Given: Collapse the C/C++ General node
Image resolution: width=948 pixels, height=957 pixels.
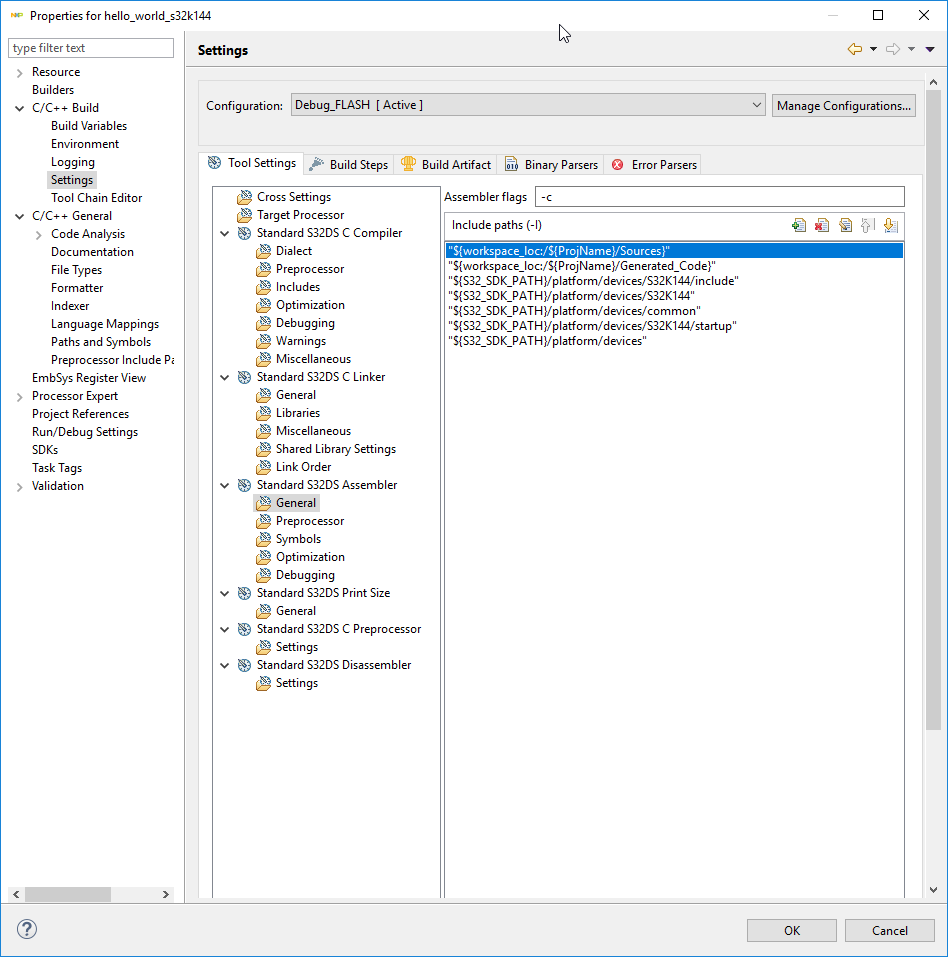Looking at the screenshot, I should pyautogui.click(x=20, y=217).
